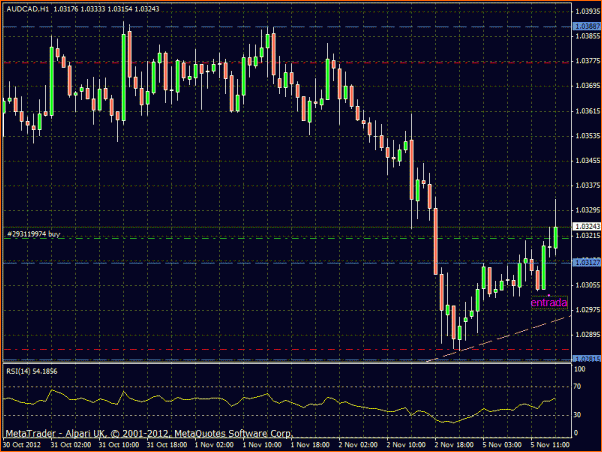The height and width of the screenshot is (452, 602).
Task: Select the #293119974 buy order label
Action: tap(33, 234)
